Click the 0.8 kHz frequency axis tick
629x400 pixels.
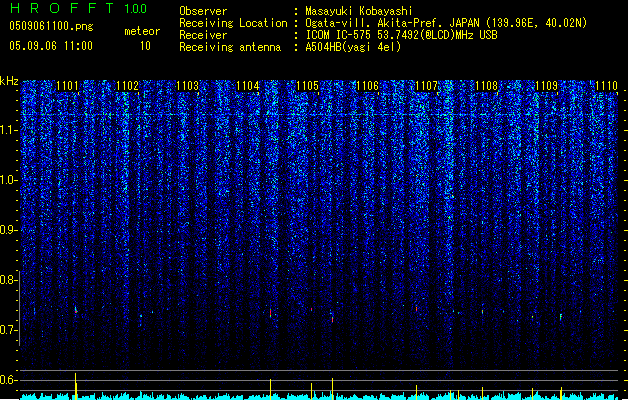point(9,280)
